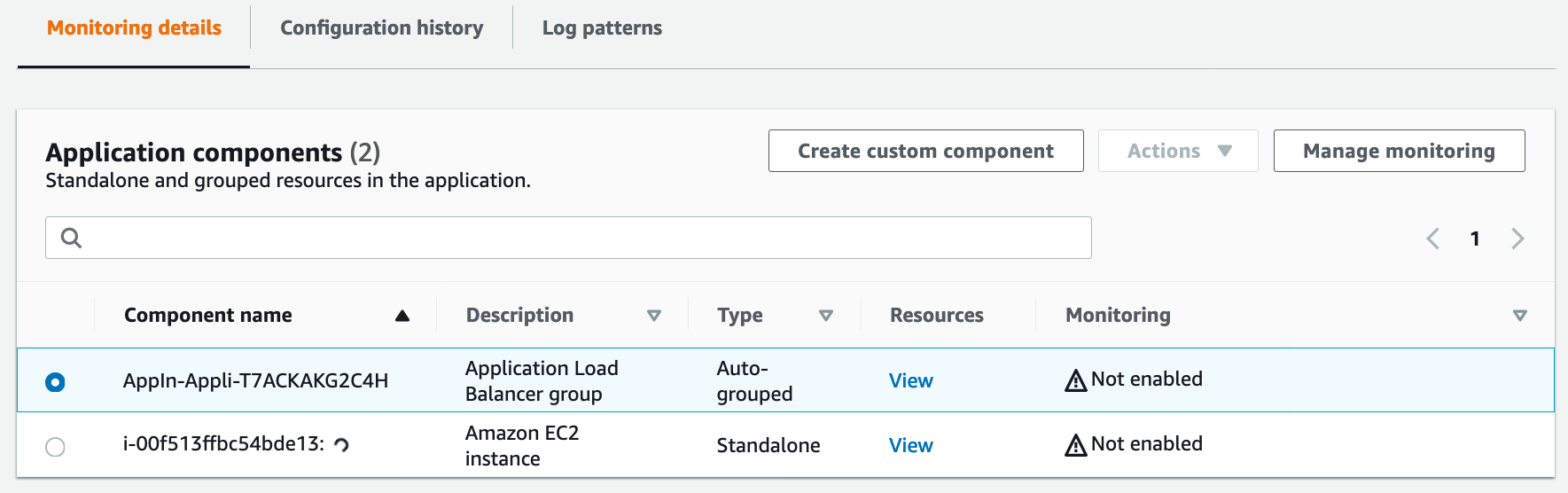The height and width of the screenshot is (493, 1568).
Task: Click warning icon for EC2 instance row
Action: click(1075, 445)
